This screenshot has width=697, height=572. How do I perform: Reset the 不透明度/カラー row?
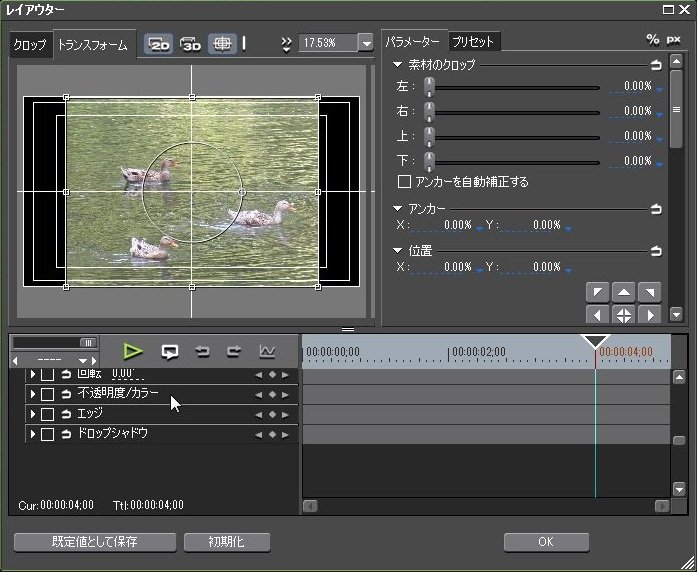click(x=66, y=394)
